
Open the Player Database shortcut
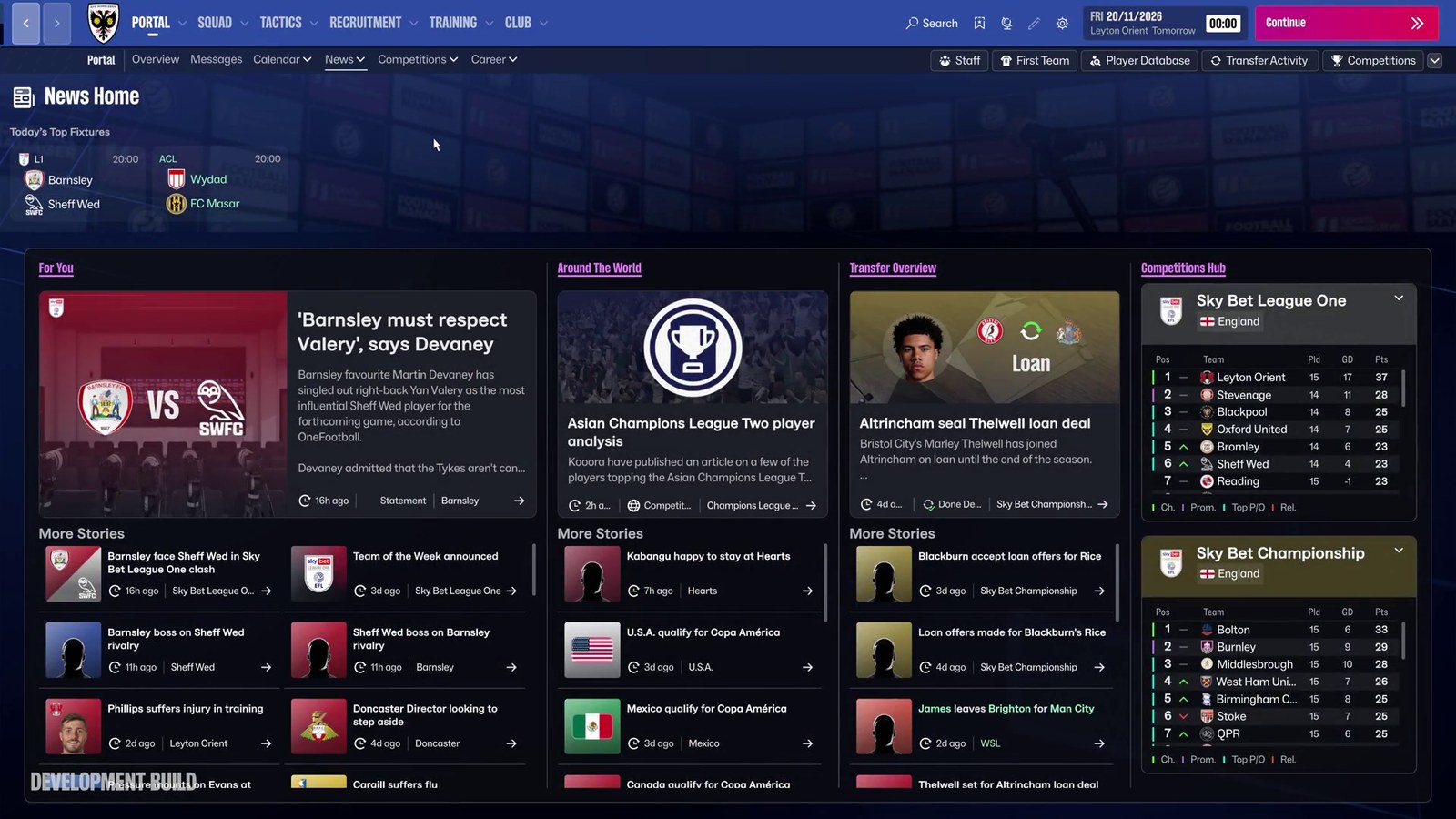tap(1140, 60)
